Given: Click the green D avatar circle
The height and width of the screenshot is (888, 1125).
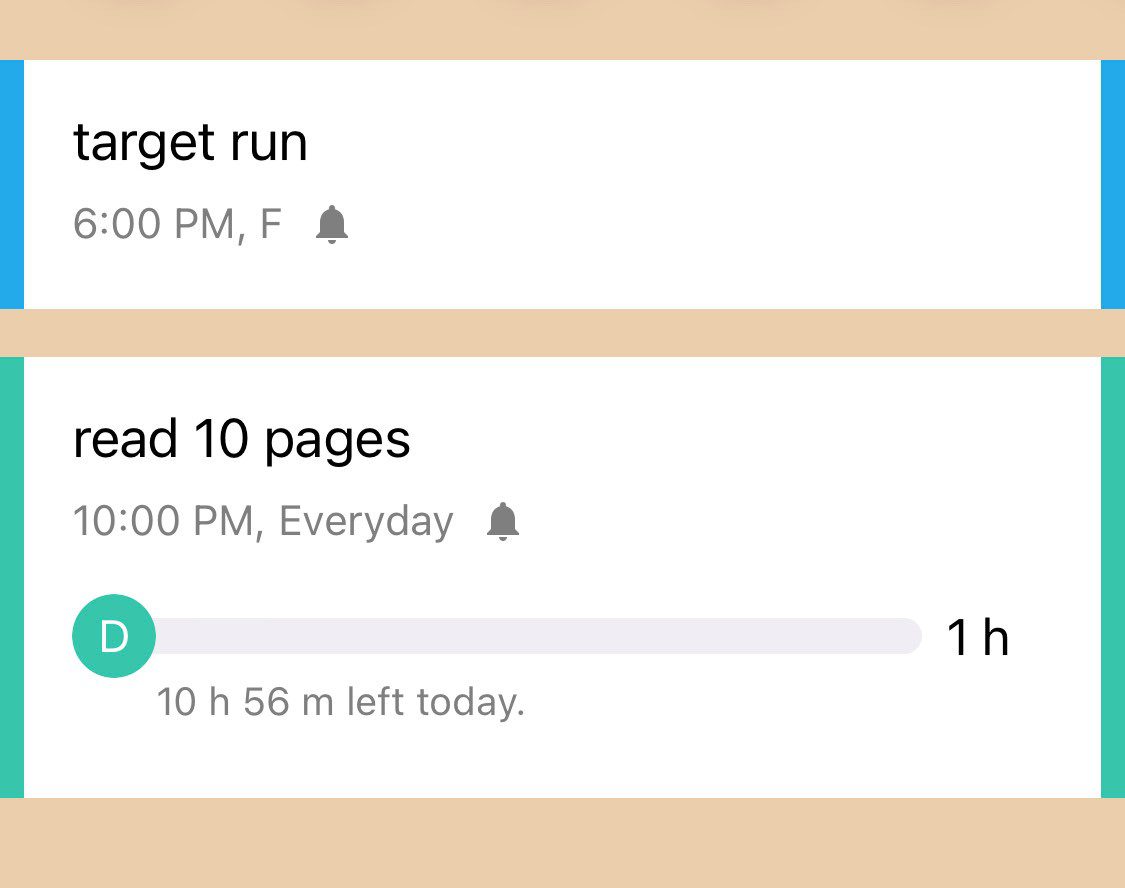Looking at the screenshot, I should coord(114,636).
